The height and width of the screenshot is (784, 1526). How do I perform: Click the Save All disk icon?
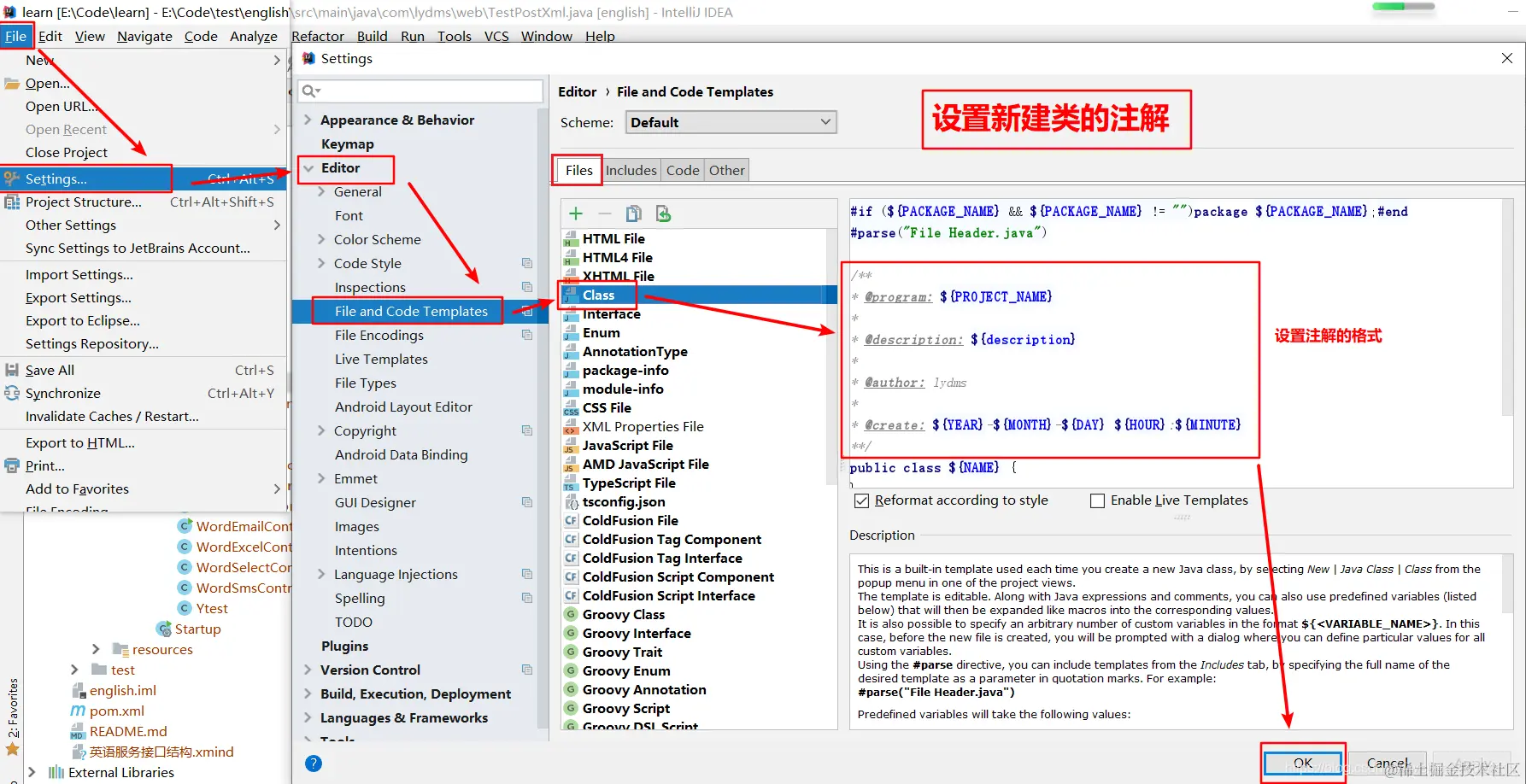(x=12, y=370)
